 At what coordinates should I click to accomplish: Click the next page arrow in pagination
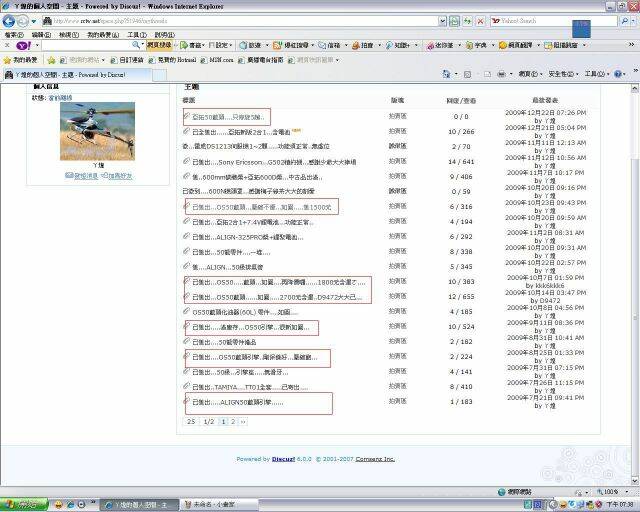pos(243,422)
